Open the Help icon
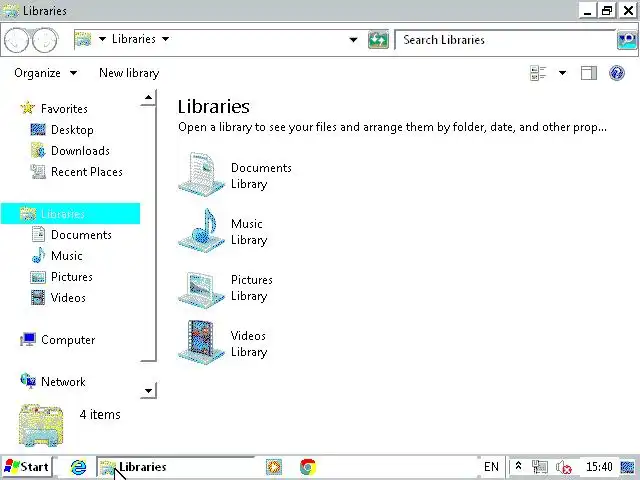The height and width of the screenshot is (480, 640). (x=617, y=73)
